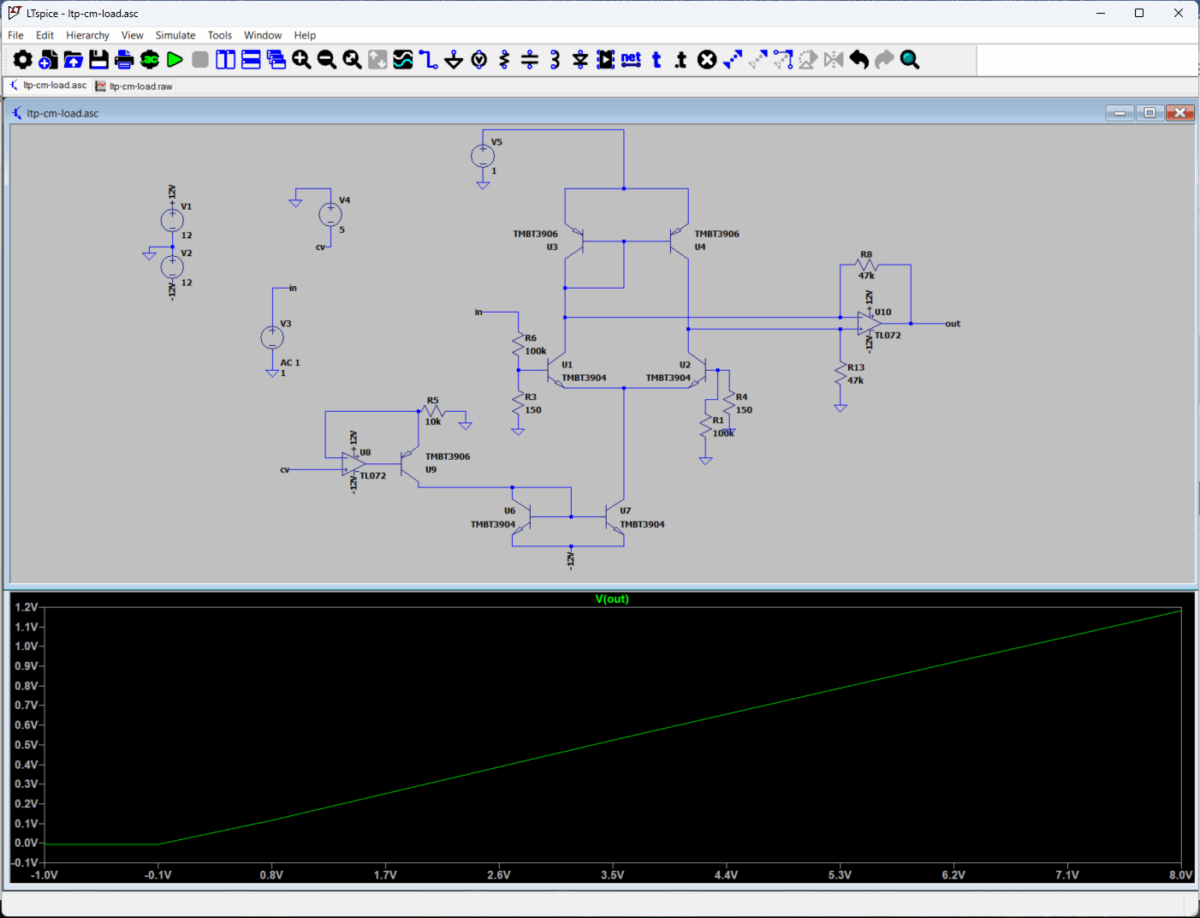Select the Draw Wire tool
Screen dimensions: 1200x918
429,60
